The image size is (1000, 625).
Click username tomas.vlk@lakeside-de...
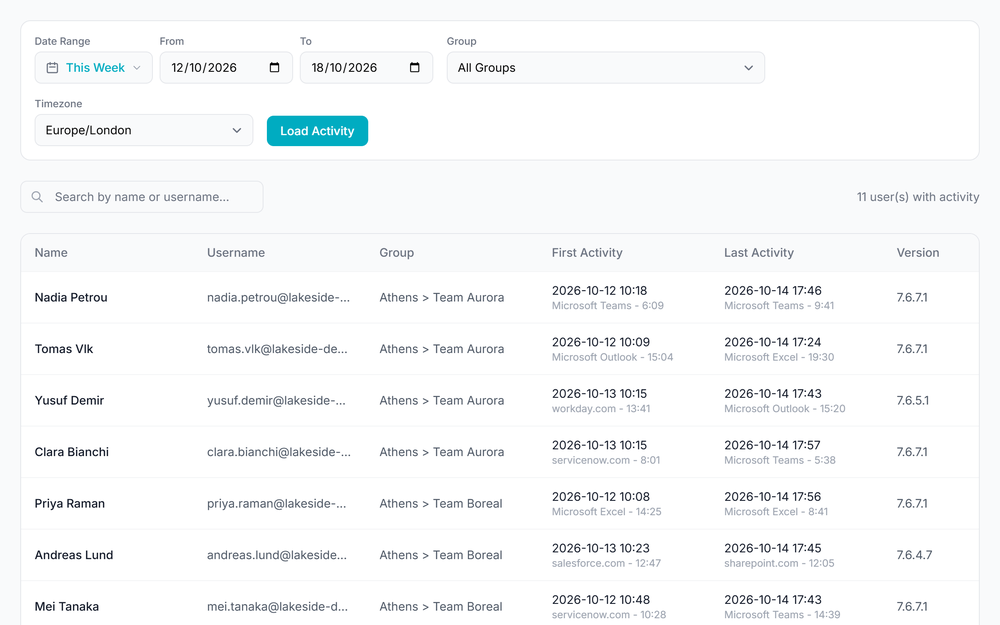click(277, 349)
